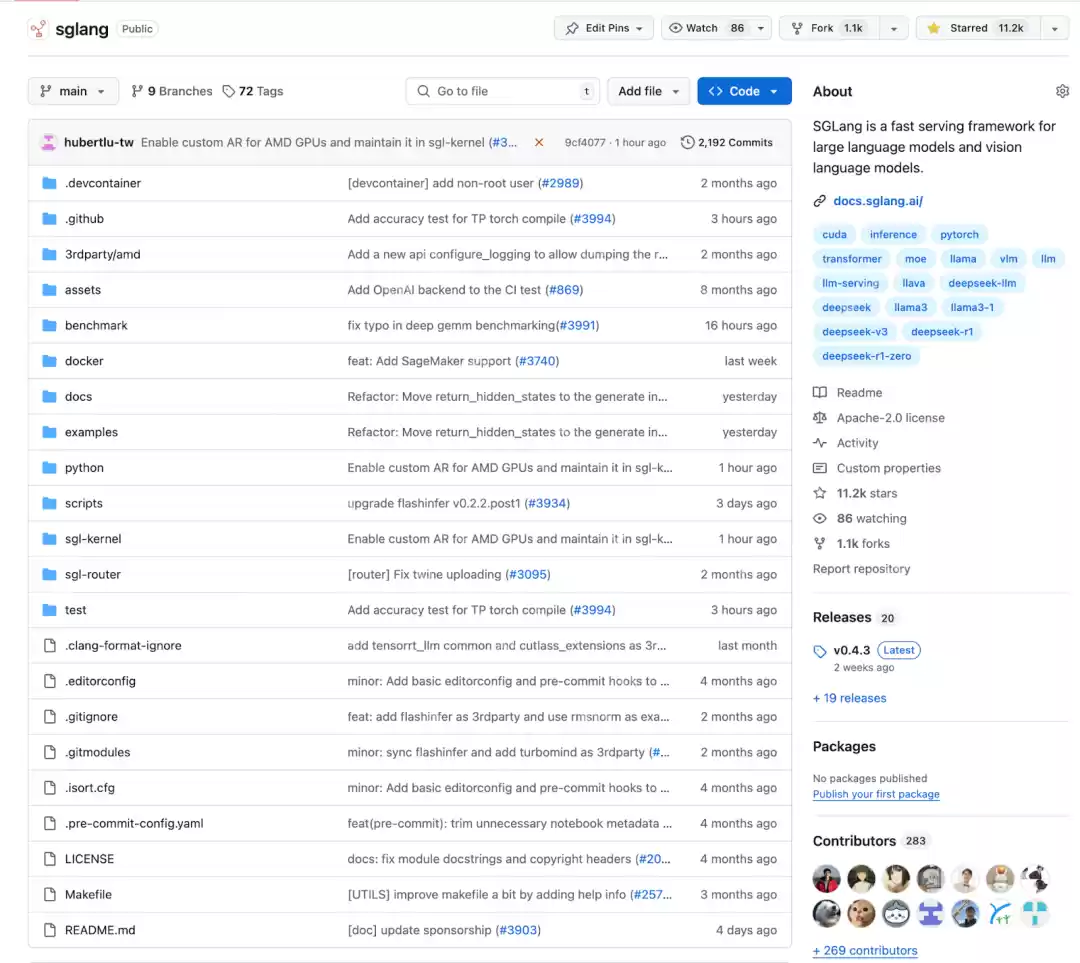Click the LICENSE file icon
Image resolution: width=1080 pixels, height=963 pixels.
tap(50, 859)
